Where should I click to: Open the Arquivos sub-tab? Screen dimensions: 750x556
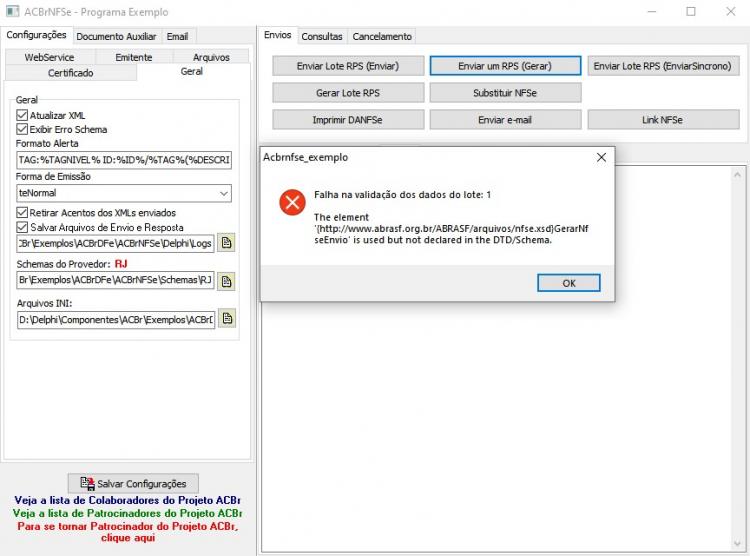point(211,57)
